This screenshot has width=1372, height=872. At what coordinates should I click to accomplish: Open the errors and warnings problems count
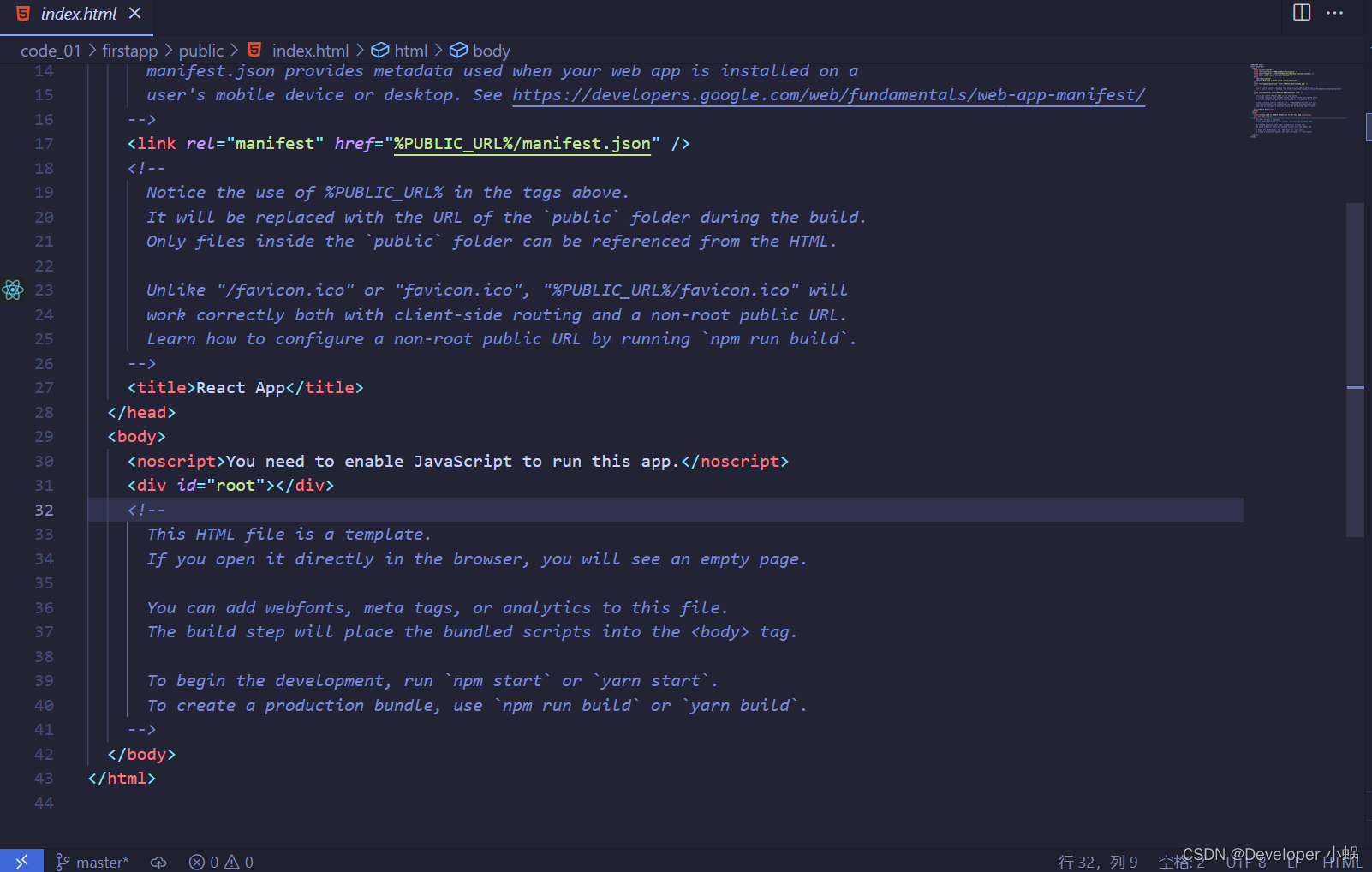(221, 862)
